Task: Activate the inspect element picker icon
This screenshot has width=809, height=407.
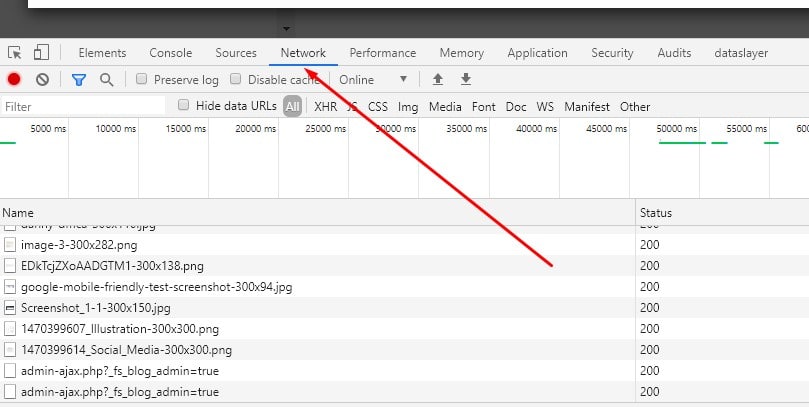Action: tap(15, 53)
